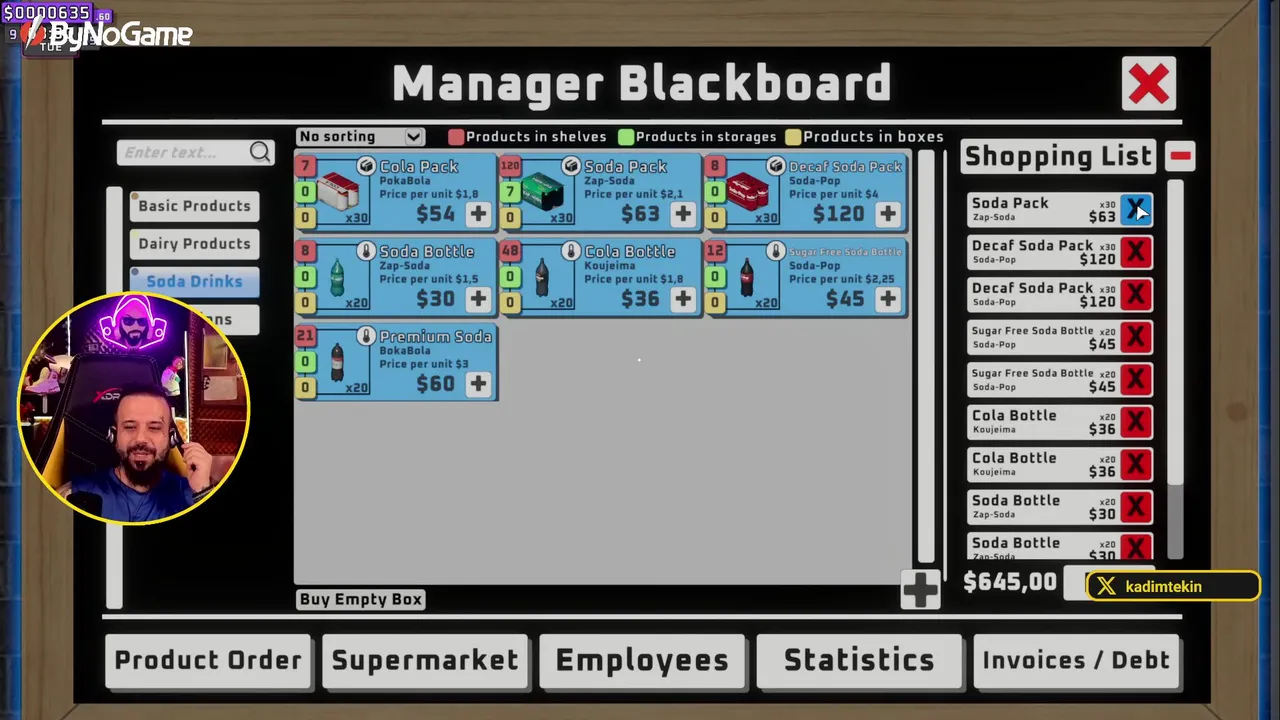Click Soda Bottle temperature icon
Viewport: 1280px width, 720px height.
(366, 251)
